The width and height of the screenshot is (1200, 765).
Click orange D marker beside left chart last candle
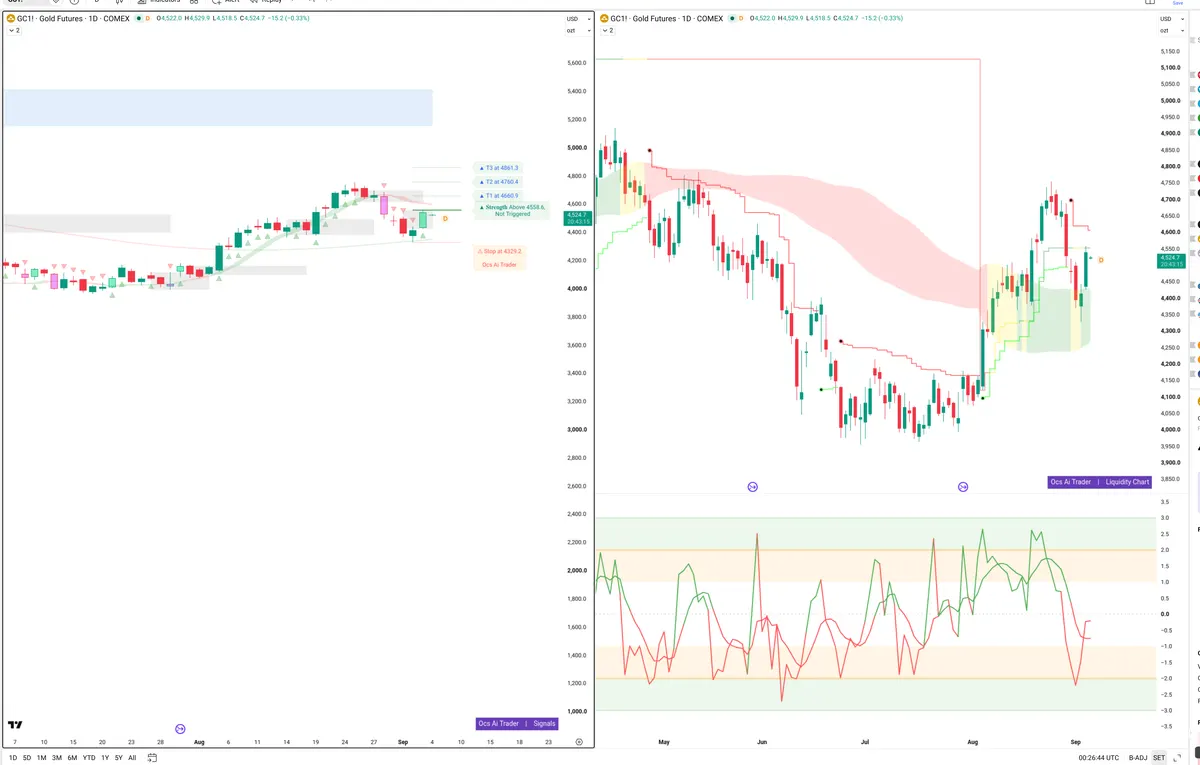pos(445,217)
